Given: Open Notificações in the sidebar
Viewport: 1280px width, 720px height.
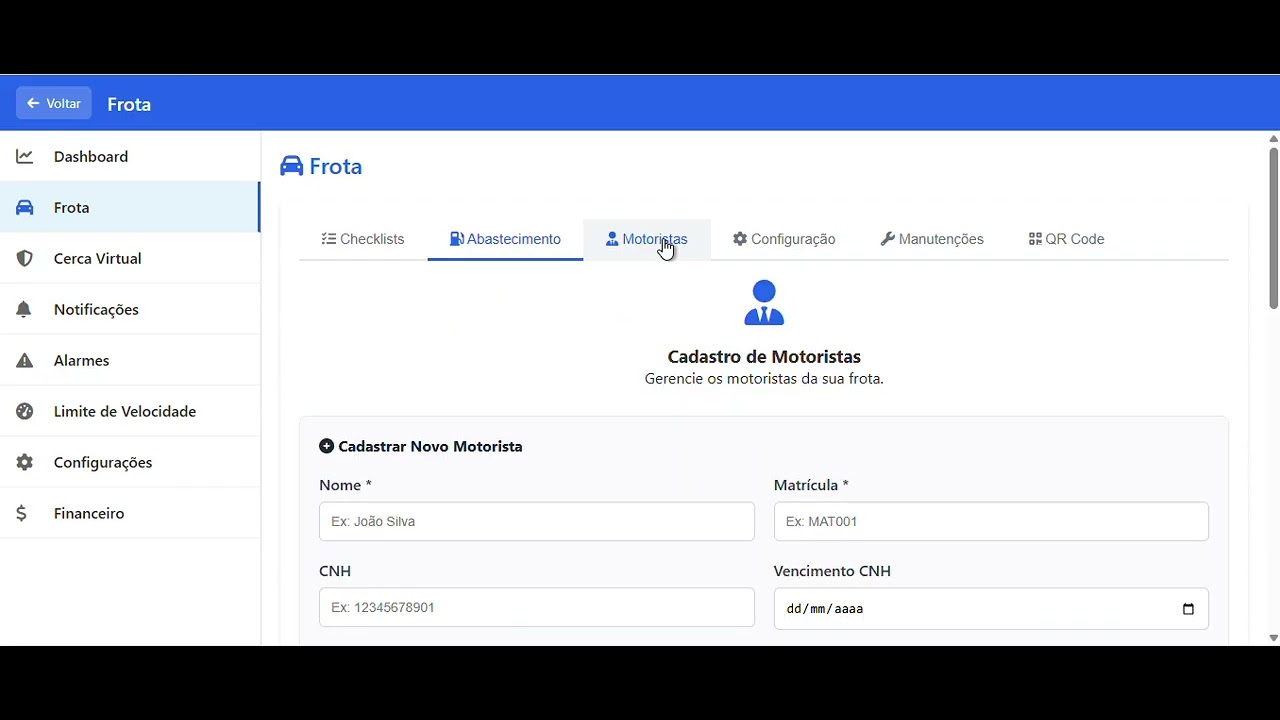Looking at the screenshot, I should 130,309.
